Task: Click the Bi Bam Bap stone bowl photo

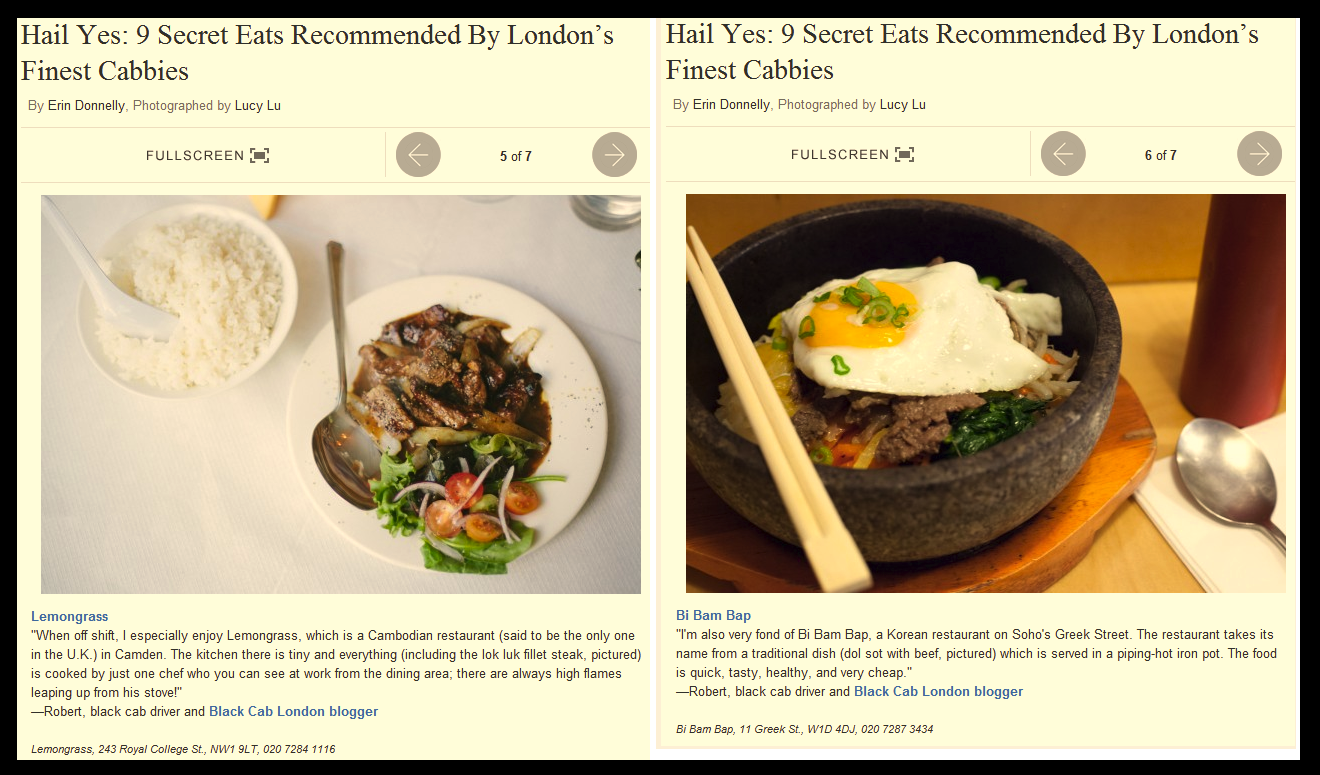Action: pos(986,393)
